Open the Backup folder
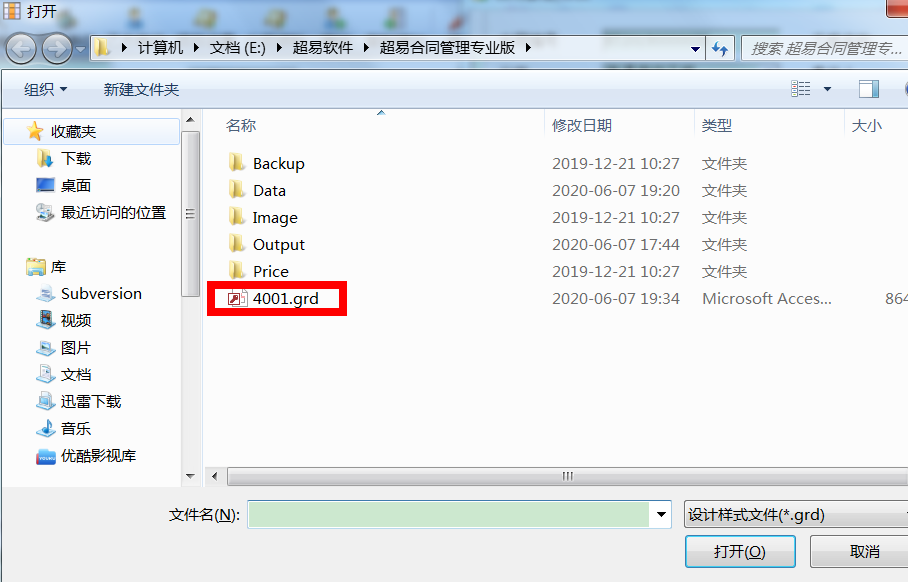The width and height of the screenshot is (908, 582). (279, 164)
